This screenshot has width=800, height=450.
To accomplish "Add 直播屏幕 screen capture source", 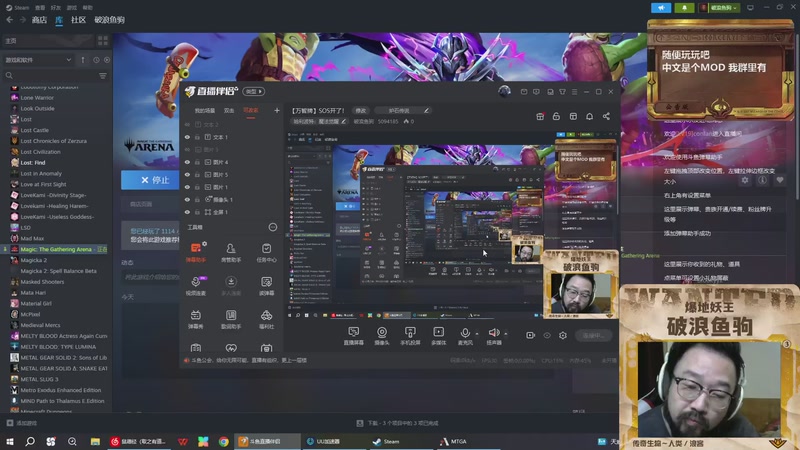I will click(x=354, y=336).
